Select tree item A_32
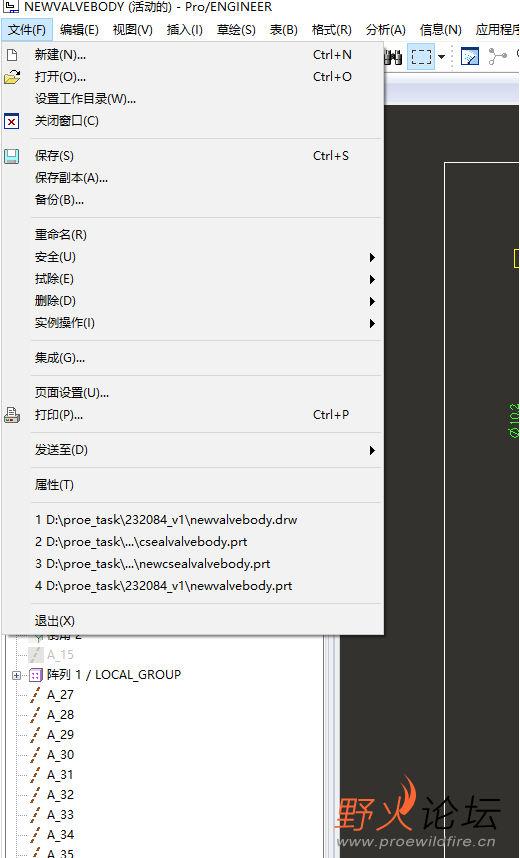This screenshot has width=520, height=858. [x=60, y=795]
